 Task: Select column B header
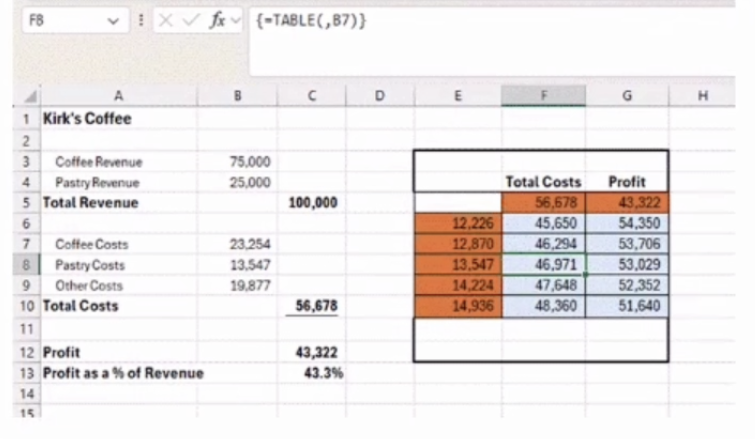click(x=237, y=96)
